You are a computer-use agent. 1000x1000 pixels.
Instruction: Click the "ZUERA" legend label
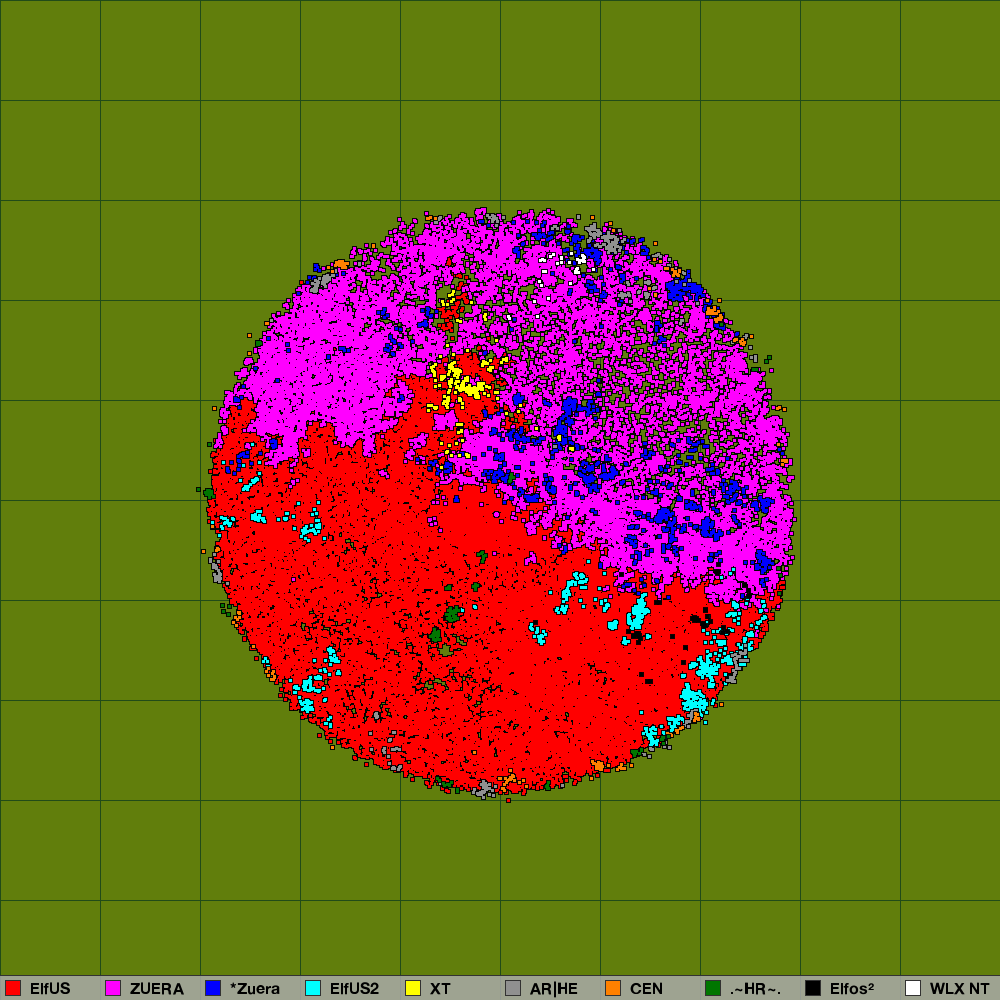(157, 989)
